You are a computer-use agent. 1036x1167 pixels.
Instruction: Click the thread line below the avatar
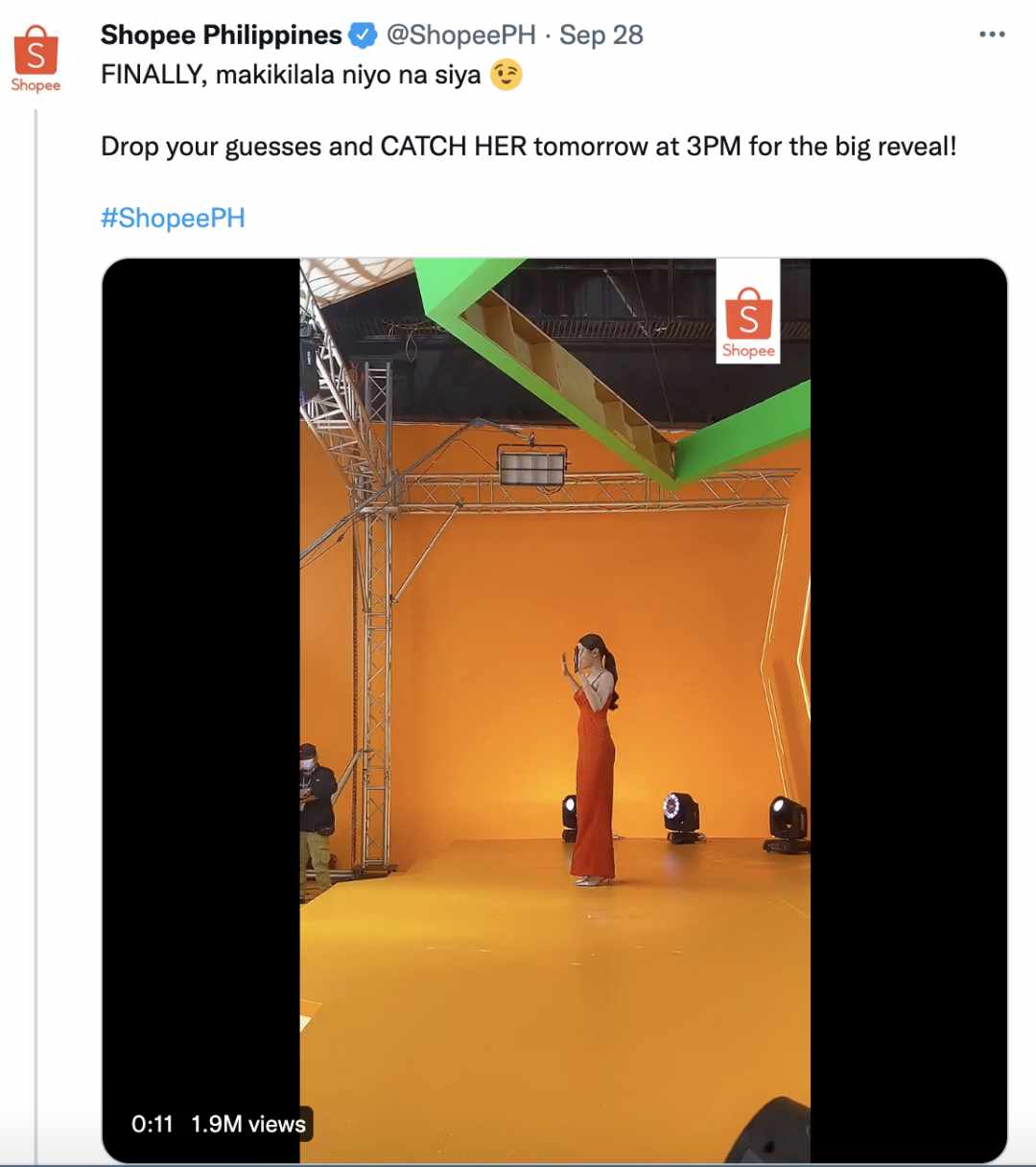[x=35, y=633]
